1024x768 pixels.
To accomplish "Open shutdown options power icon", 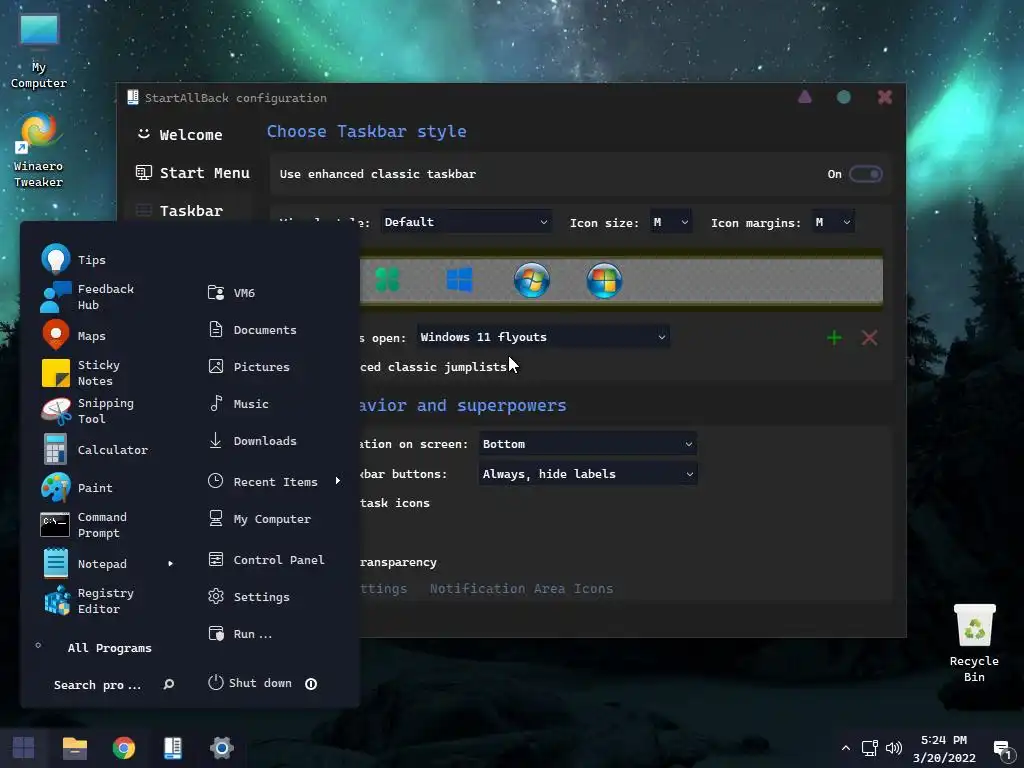I will (312, 684).
